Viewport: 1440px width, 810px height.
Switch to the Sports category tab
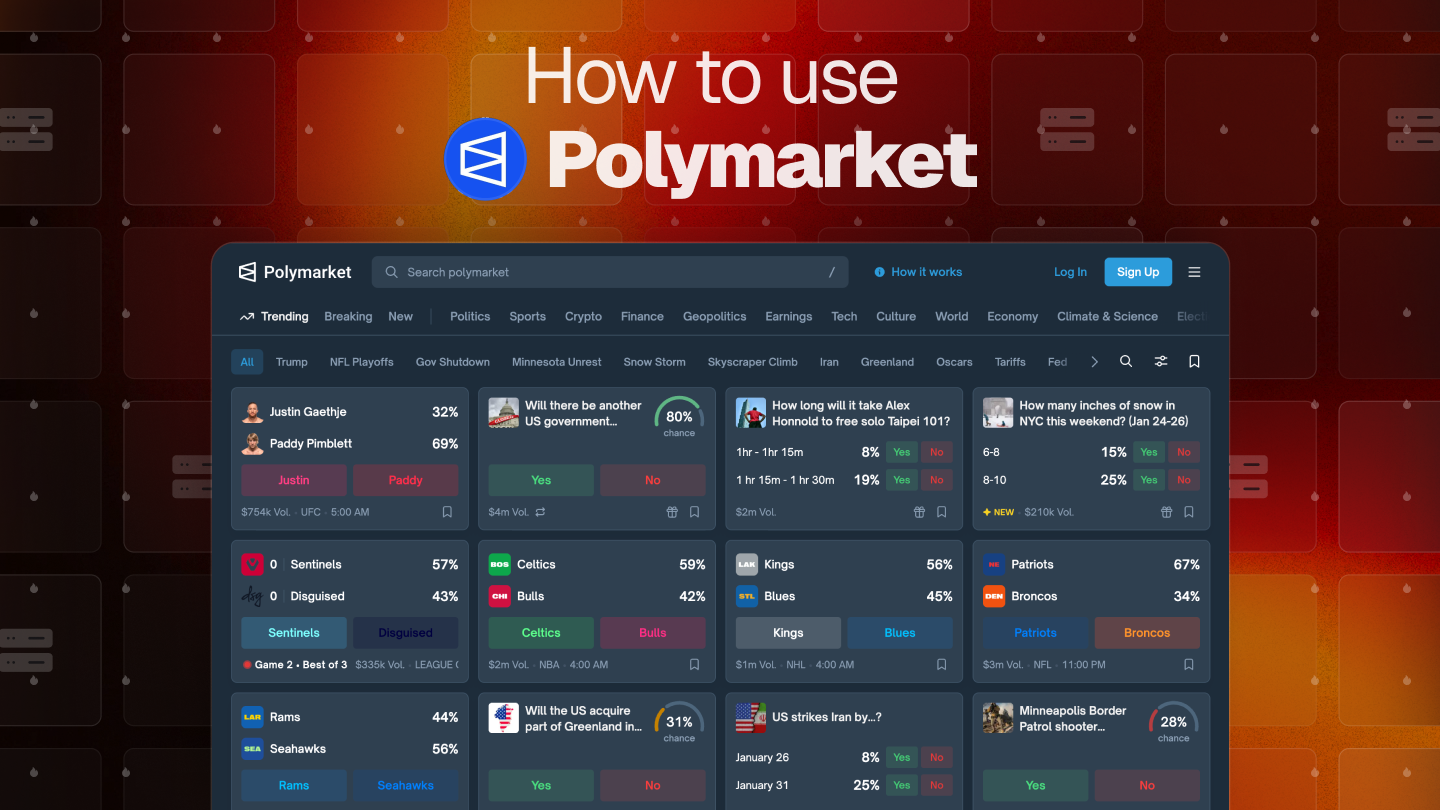527,316
